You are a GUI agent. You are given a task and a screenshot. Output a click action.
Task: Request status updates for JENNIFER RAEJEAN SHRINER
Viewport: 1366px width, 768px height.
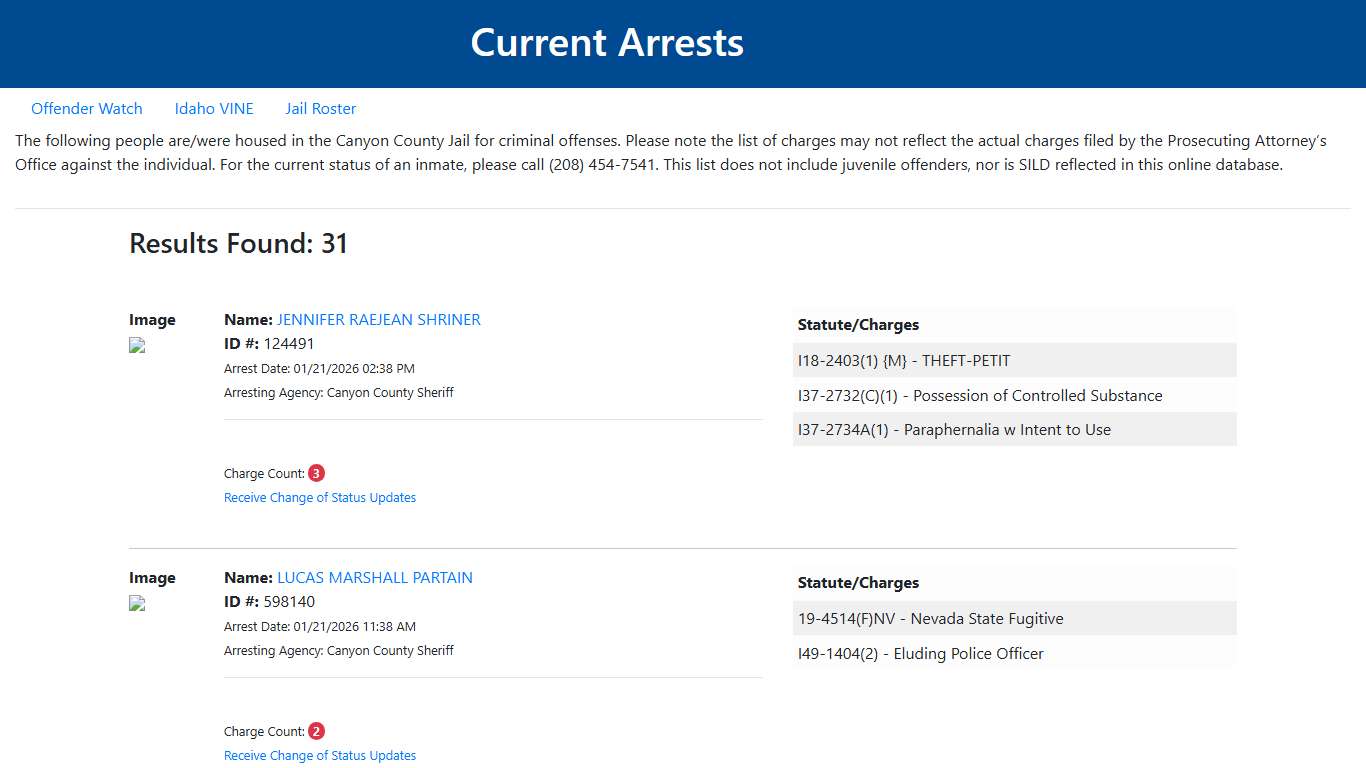tap(320, 497)
